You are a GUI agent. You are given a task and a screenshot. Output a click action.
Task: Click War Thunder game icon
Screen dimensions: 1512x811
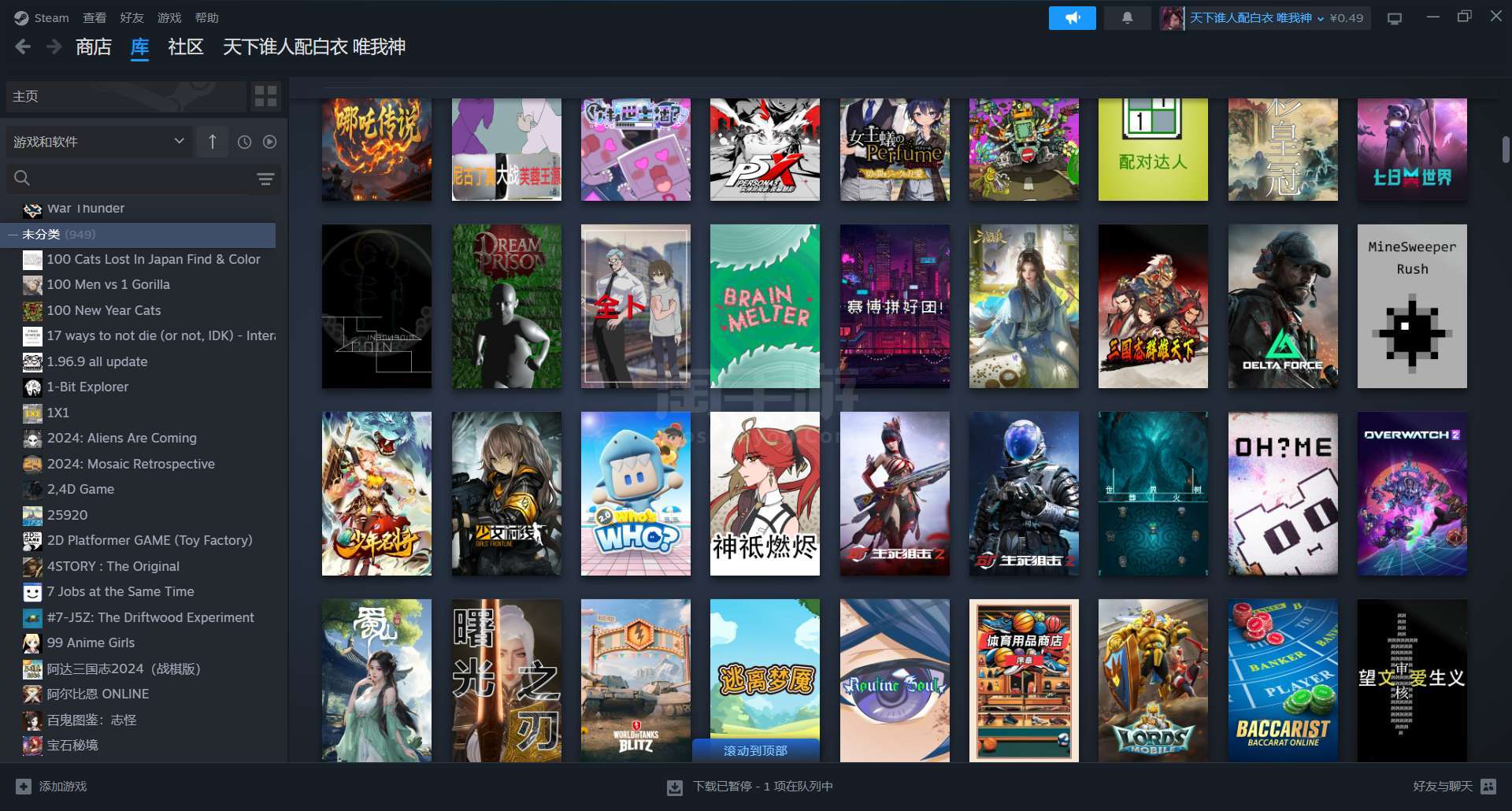[x=32, y=209]
